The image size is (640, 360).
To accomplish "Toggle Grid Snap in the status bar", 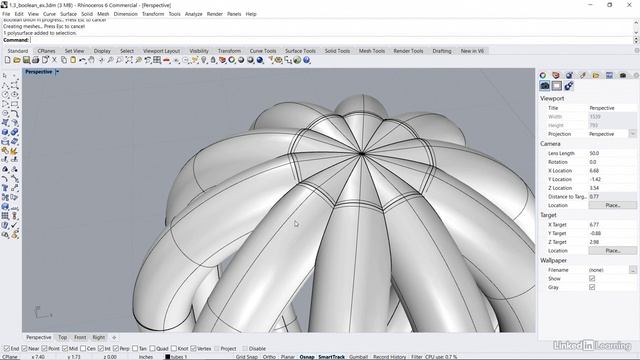I will (247, 357).
